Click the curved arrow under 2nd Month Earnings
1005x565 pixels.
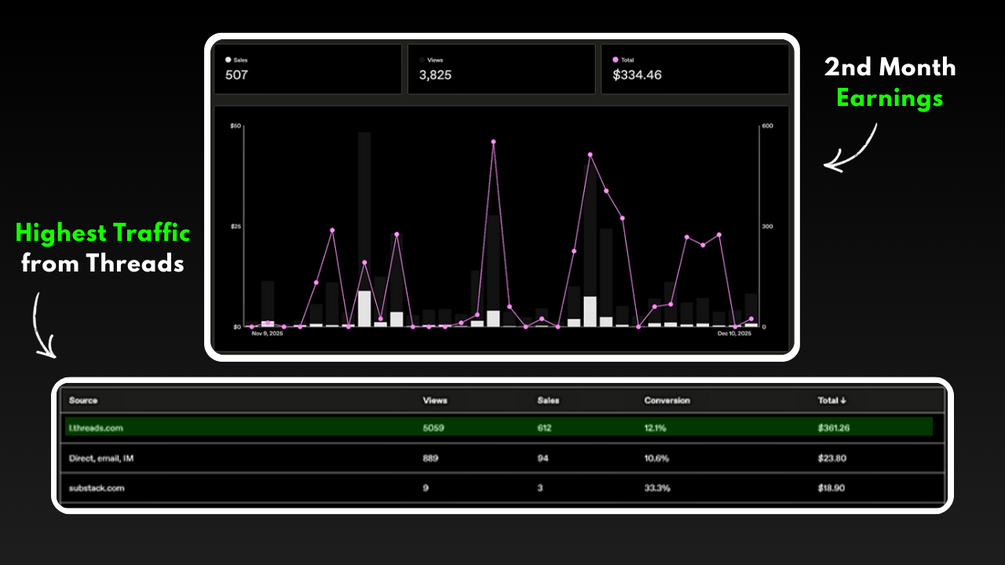(851, 148)
